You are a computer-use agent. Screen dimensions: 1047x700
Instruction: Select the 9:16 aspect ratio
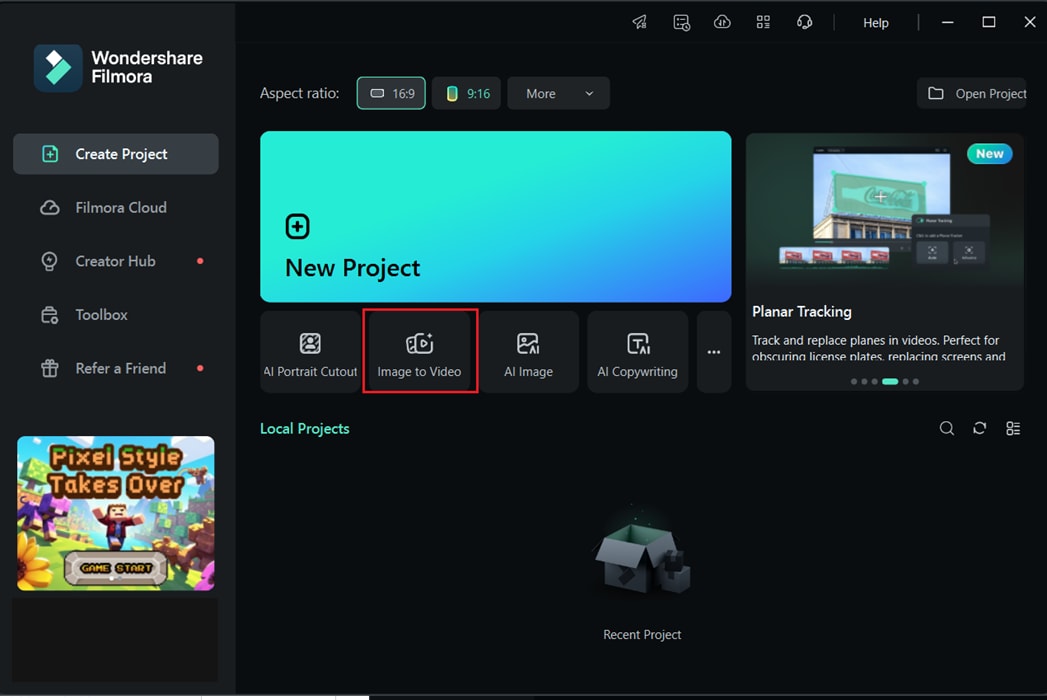[x=466, y=94]
